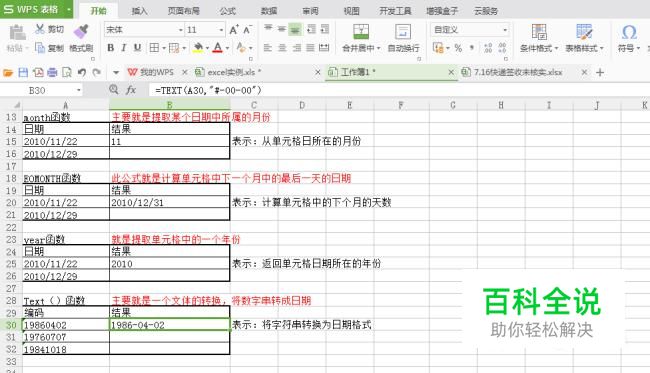Click the Print Preview icon
The width and height of the screenshot is (650, 373).
coord(67,73)
